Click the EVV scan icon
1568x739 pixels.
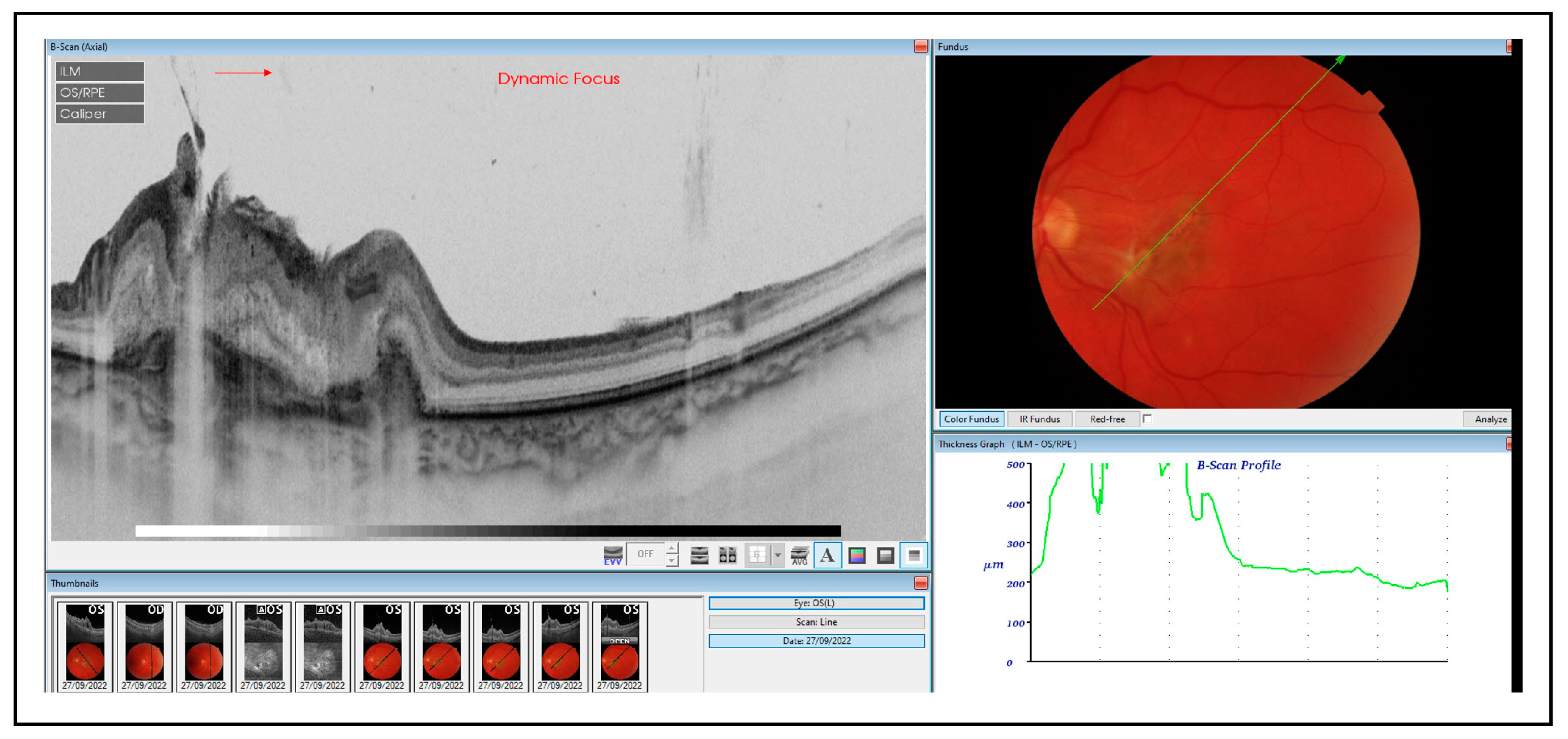point(612,555)
